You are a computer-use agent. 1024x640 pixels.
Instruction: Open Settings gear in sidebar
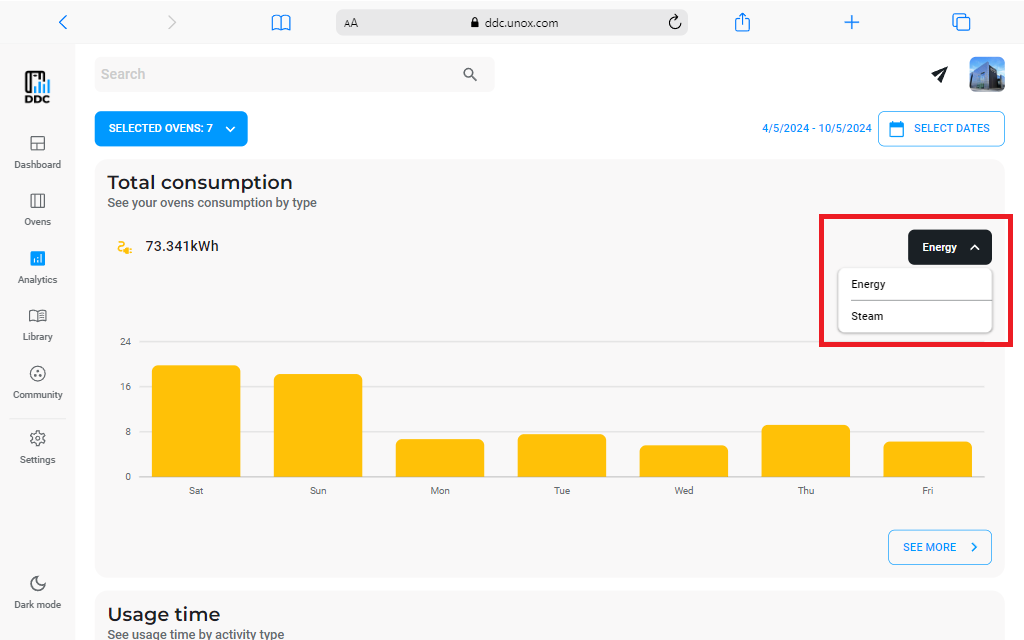pos(37,439)
